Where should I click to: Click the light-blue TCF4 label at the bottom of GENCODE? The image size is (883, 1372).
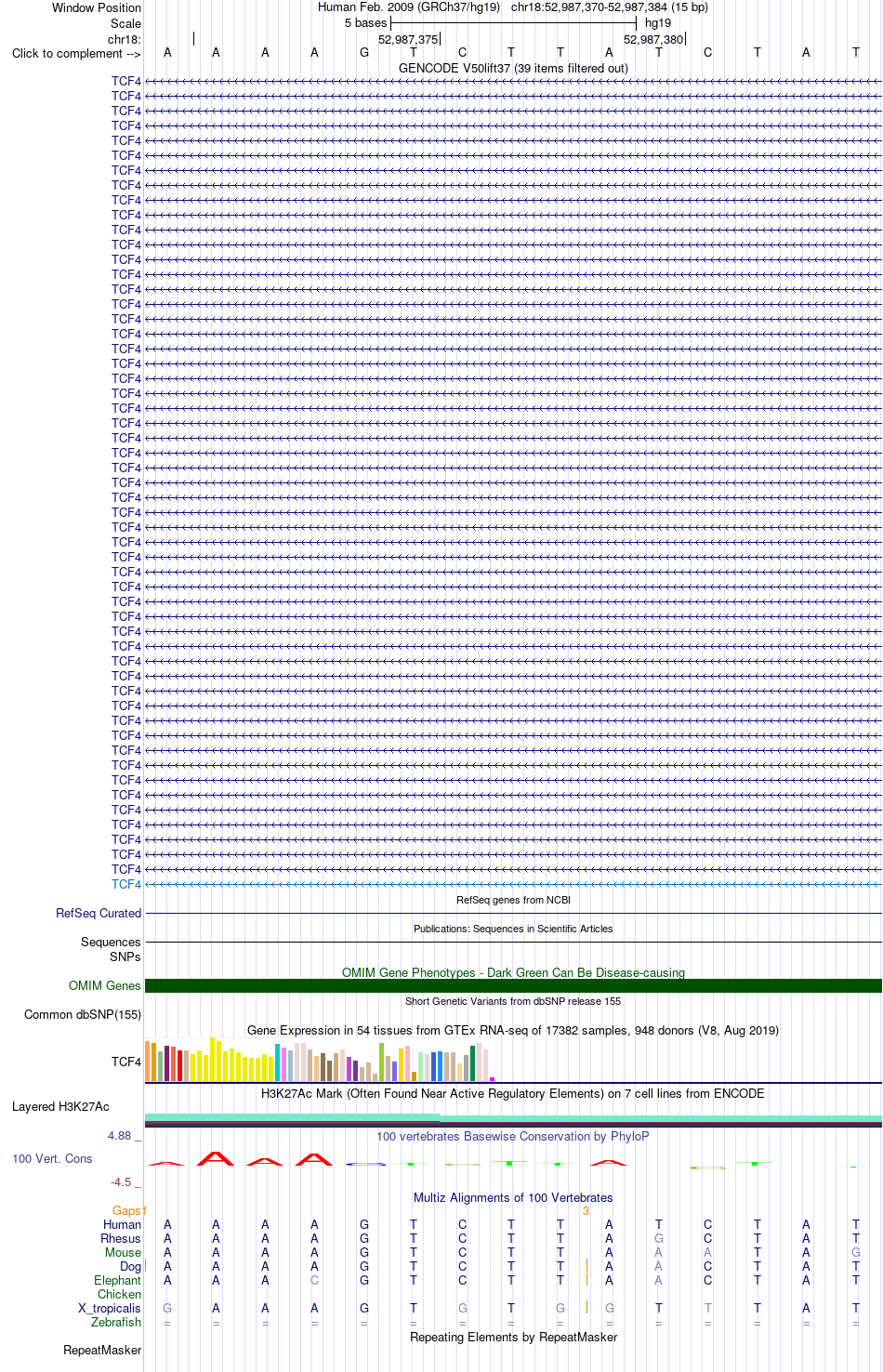tap(126, 884)
